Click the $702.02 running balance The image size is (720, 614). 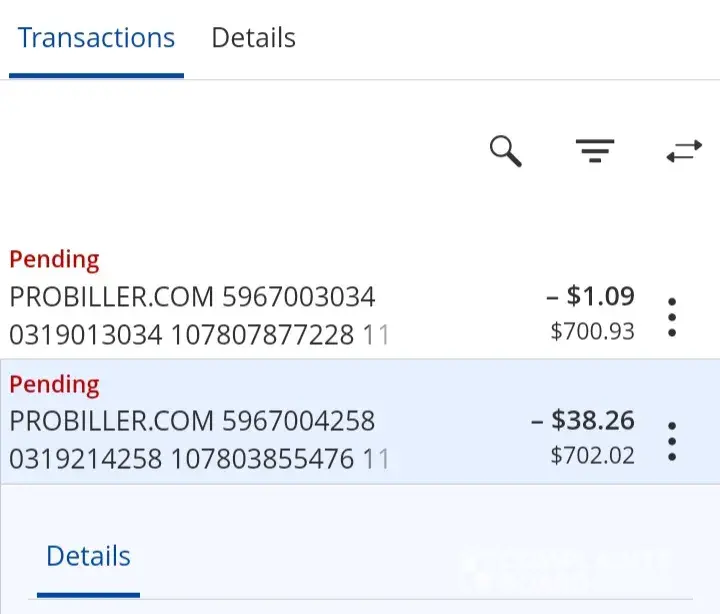(592, 456)
